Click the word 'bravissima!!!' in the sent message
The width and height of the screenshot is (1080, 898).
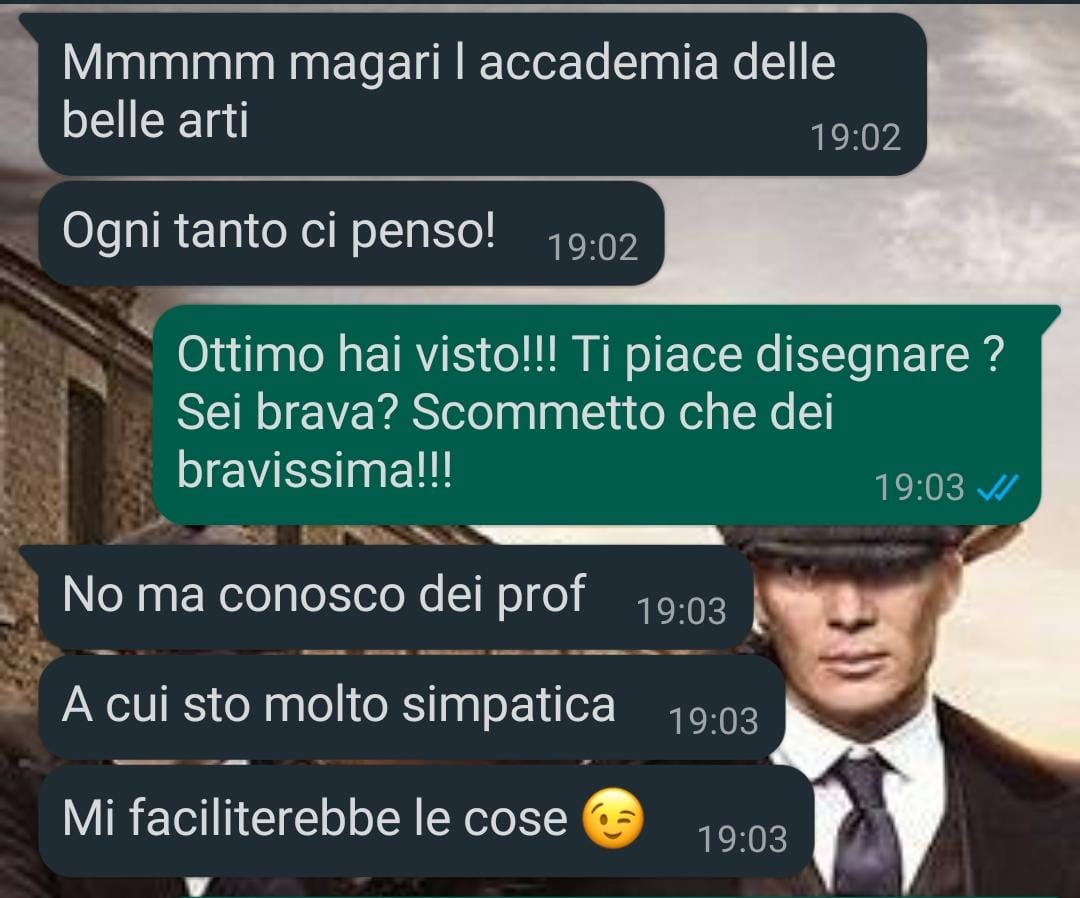[x=315, y=472]
